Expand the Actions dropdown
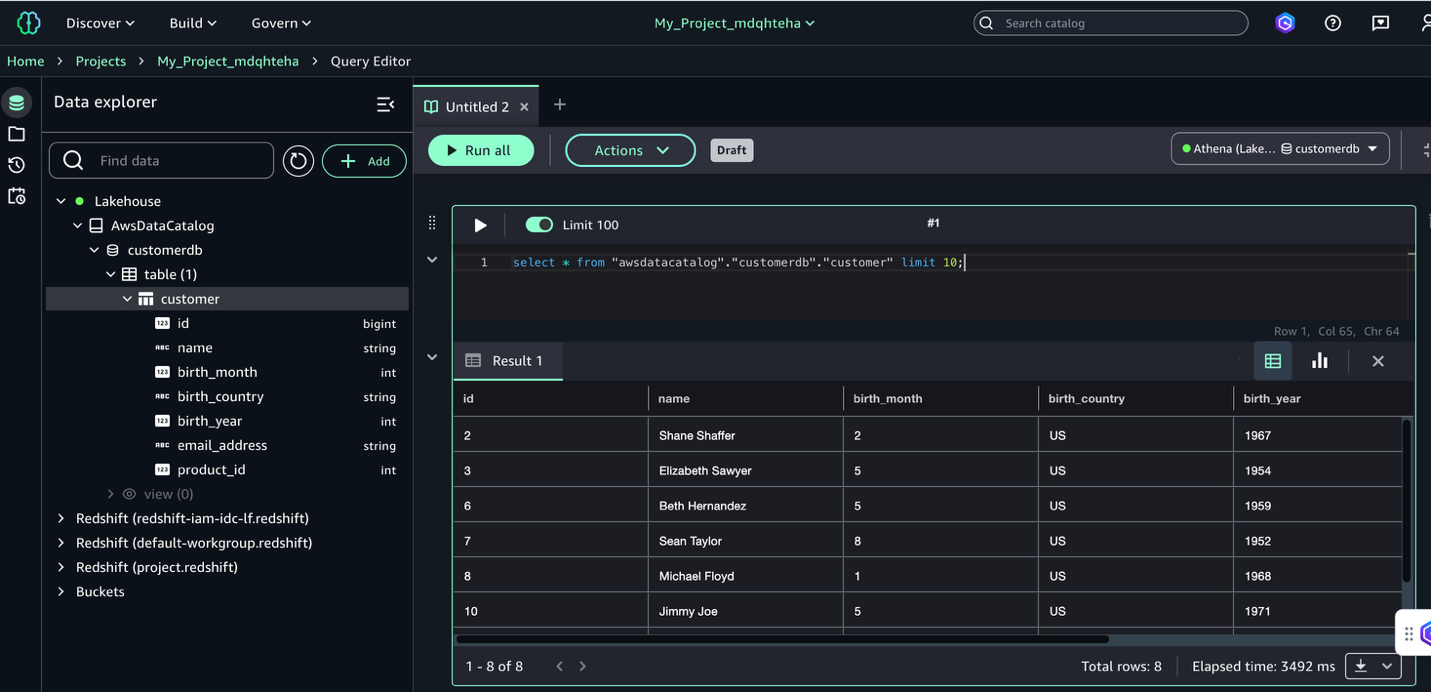 (x=630, y=150)
